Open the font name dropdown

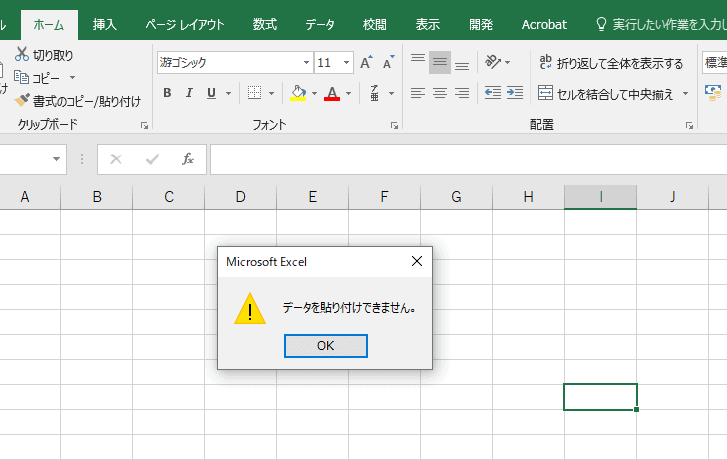point(306,63)
